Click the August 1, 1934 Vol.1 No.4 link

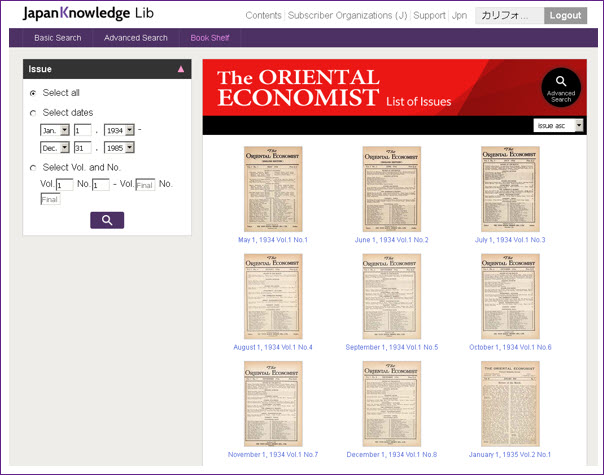click(273, 347)
